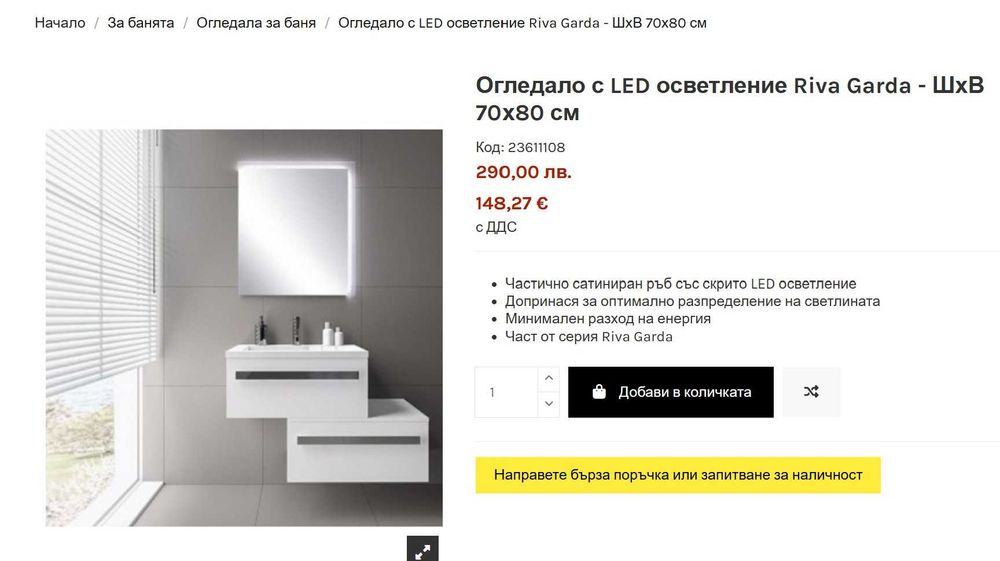The width and height of the screenshot is (1000, 561).
Task: Click the shopping bag icon on the cart button
Action: 599,392
